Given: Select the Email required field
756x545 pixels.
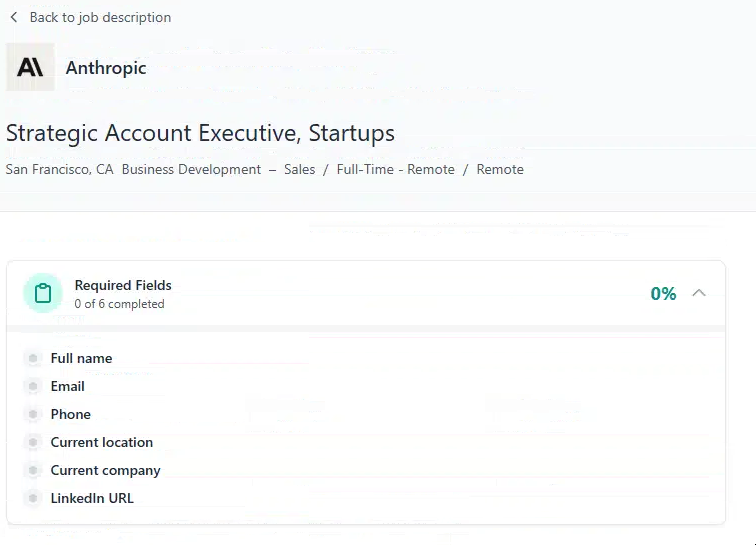Looking at the screenshot, I should [x=68, y=386].
